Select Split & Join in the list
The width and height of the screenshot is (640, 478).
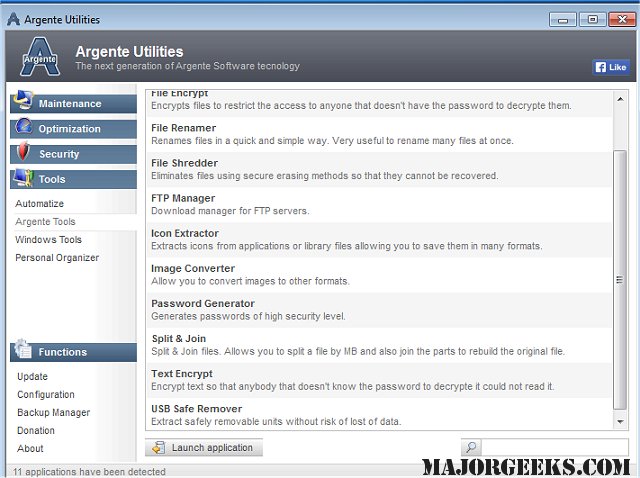coord(379,345)
